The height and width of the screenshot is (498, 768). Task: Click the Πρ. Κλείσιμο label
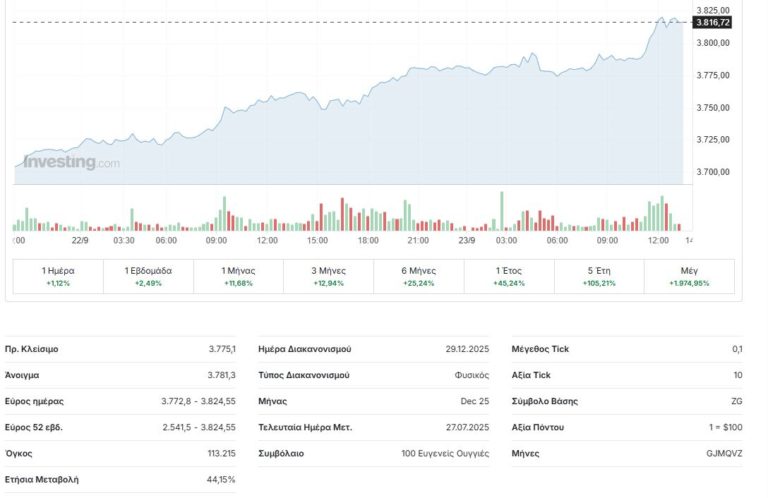coord(32,349)
